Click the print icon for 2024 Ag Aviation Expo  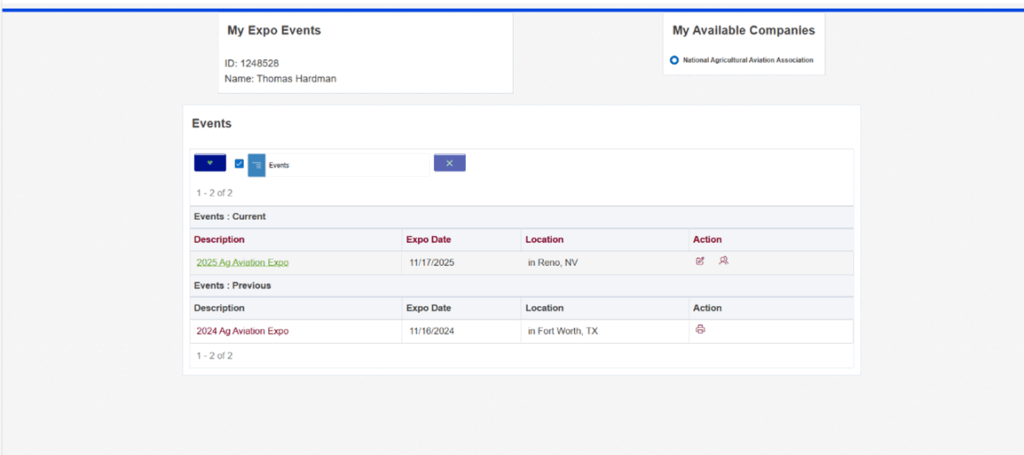tap(700, 329)
